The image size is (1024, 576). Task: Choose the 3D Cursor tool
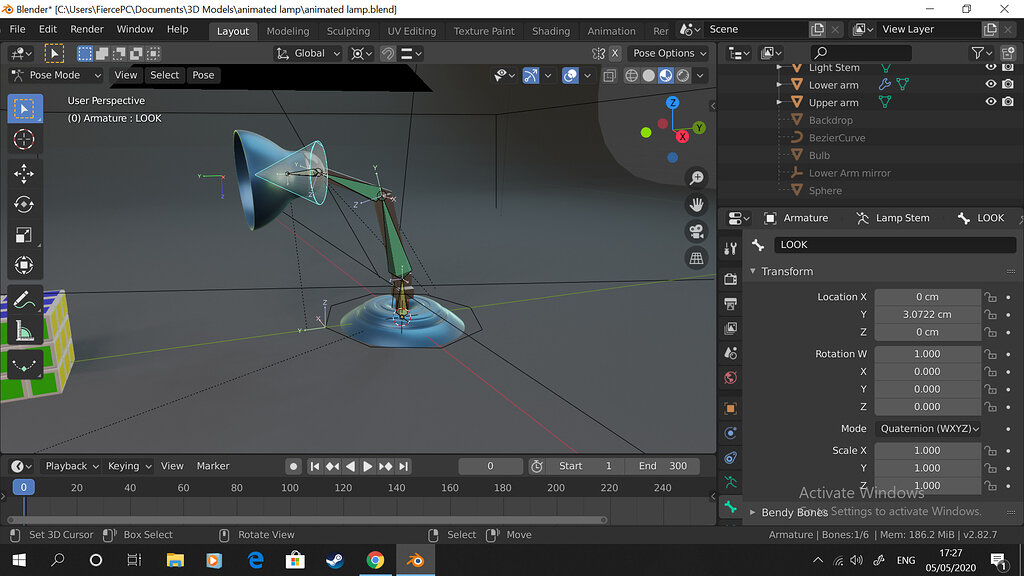click(25, 140)
